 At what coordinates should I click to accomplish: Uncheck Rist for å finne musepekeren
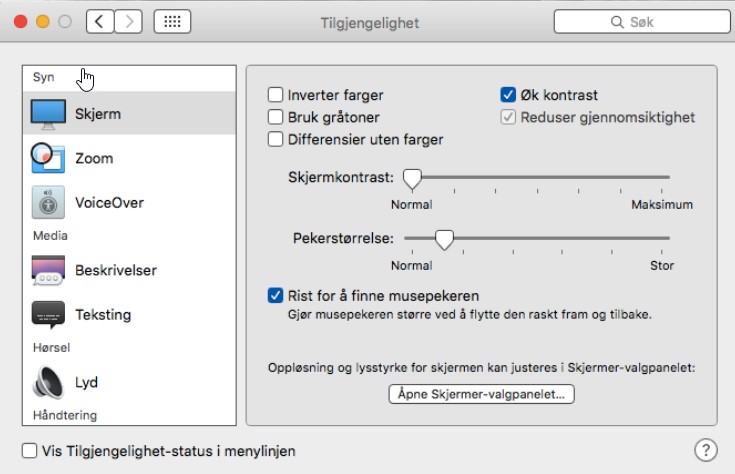click(276, 296)
